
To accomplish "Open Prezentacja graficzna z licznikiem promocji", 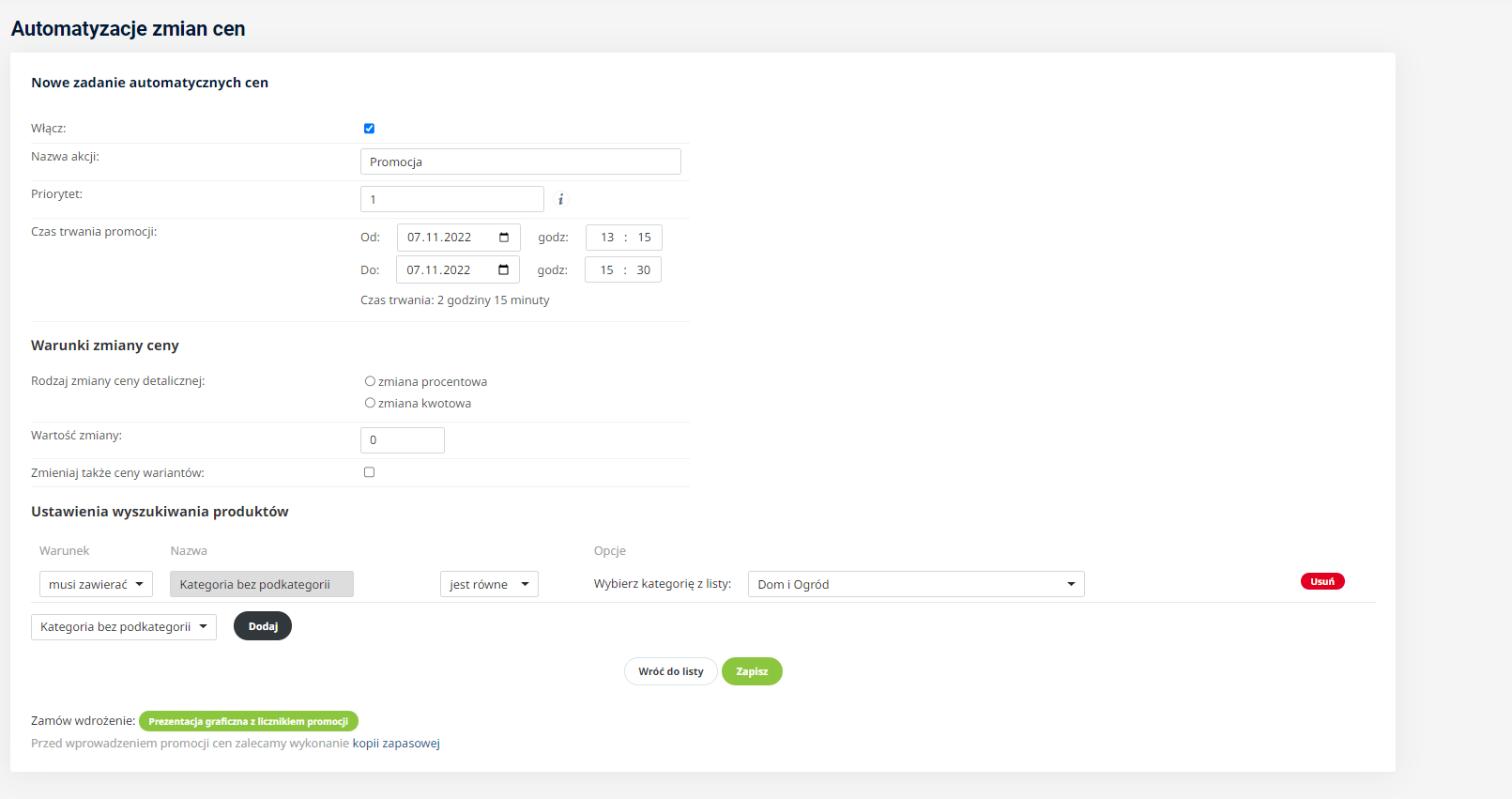I will 248,721.
